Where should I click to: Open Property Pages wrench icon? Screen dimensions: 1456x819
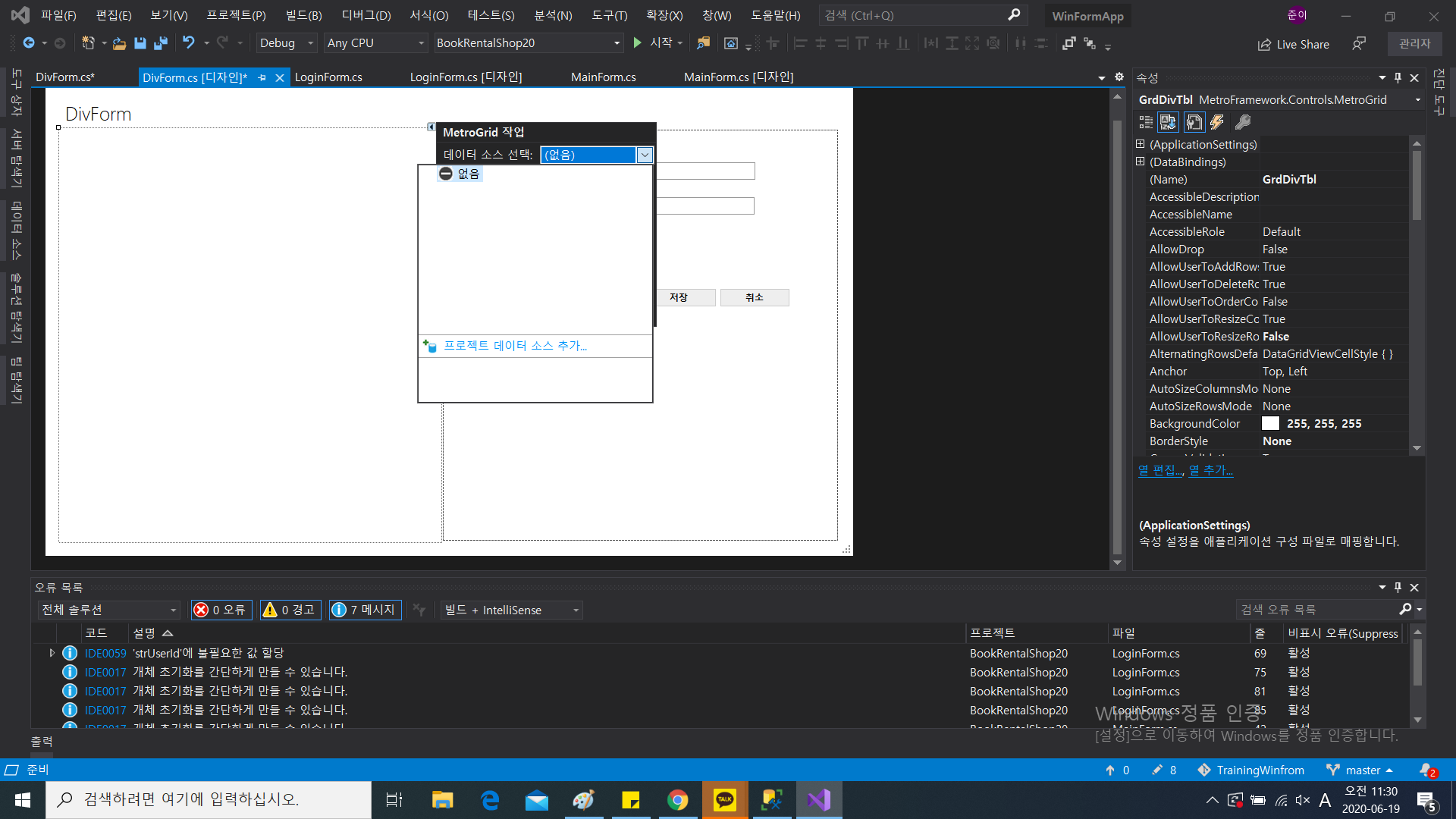(1242, 122)
